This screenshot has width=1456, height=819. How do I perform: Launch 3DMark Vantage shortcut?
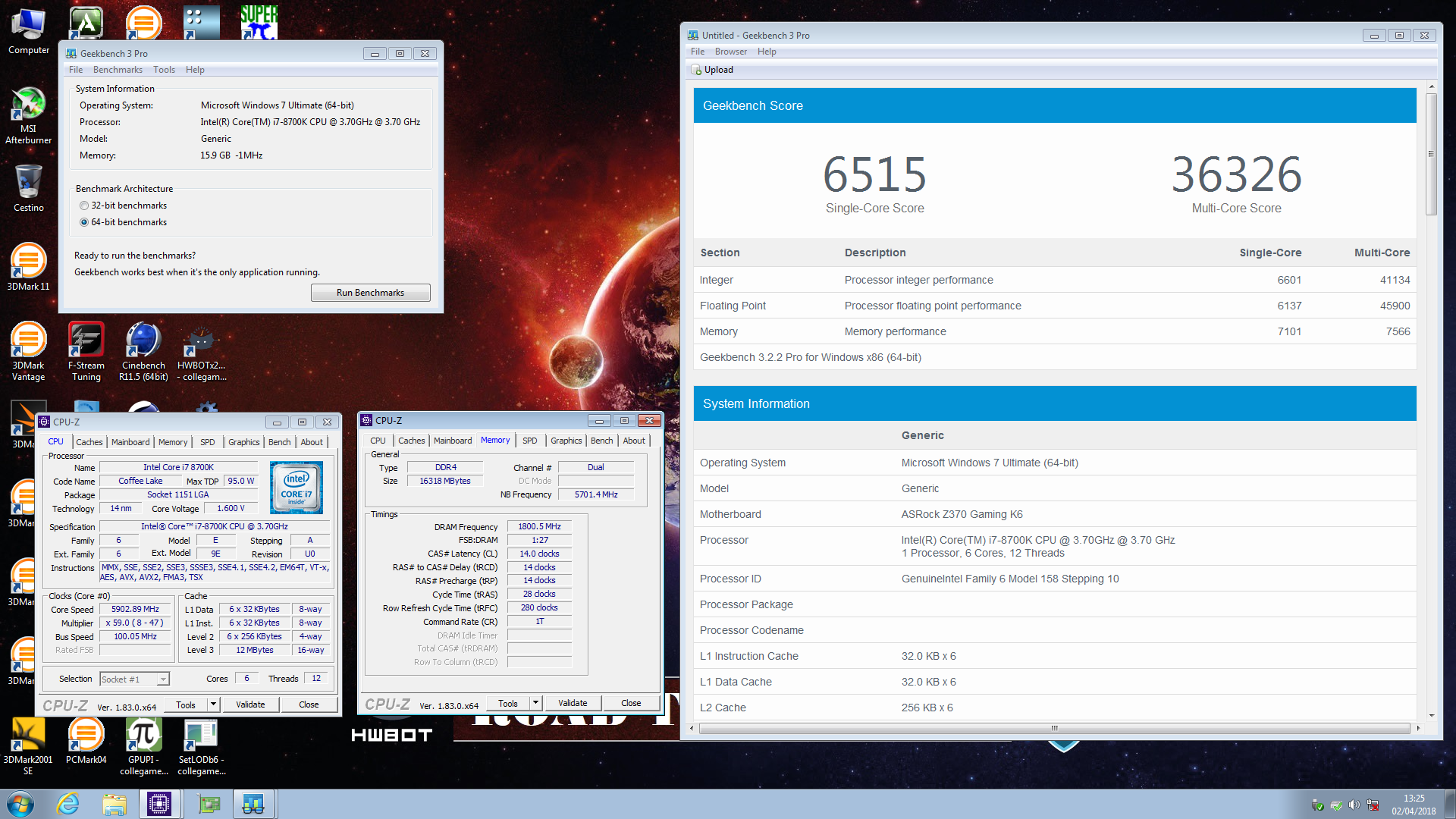[28, 351]
